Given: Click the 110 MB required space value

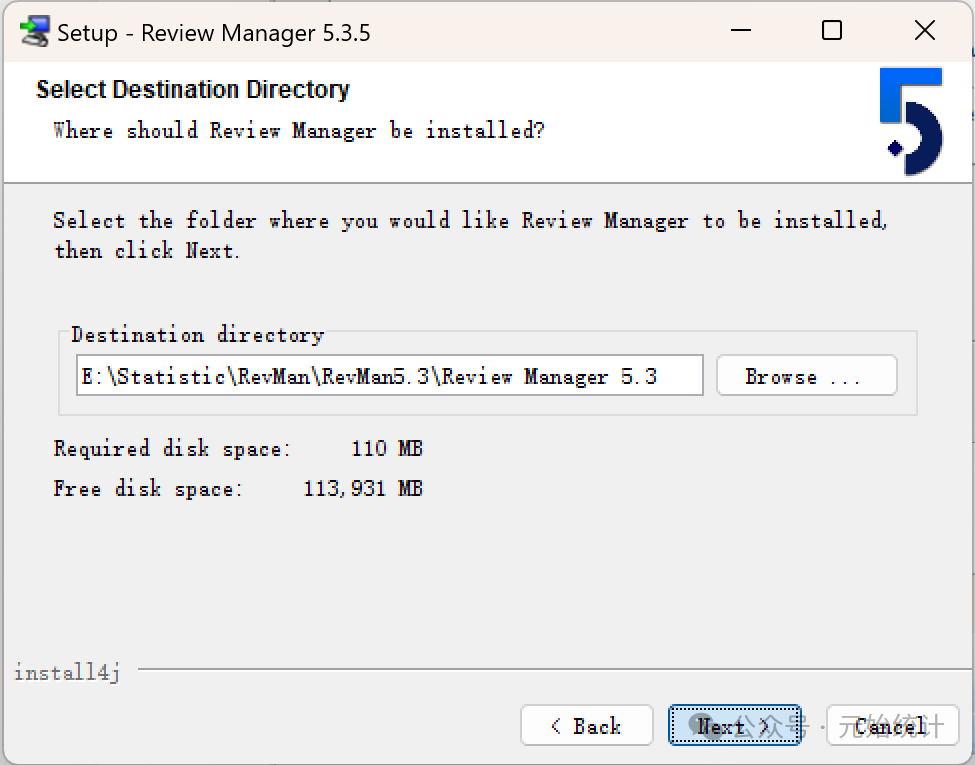Looking at the screenshot, I should (387, 448).
